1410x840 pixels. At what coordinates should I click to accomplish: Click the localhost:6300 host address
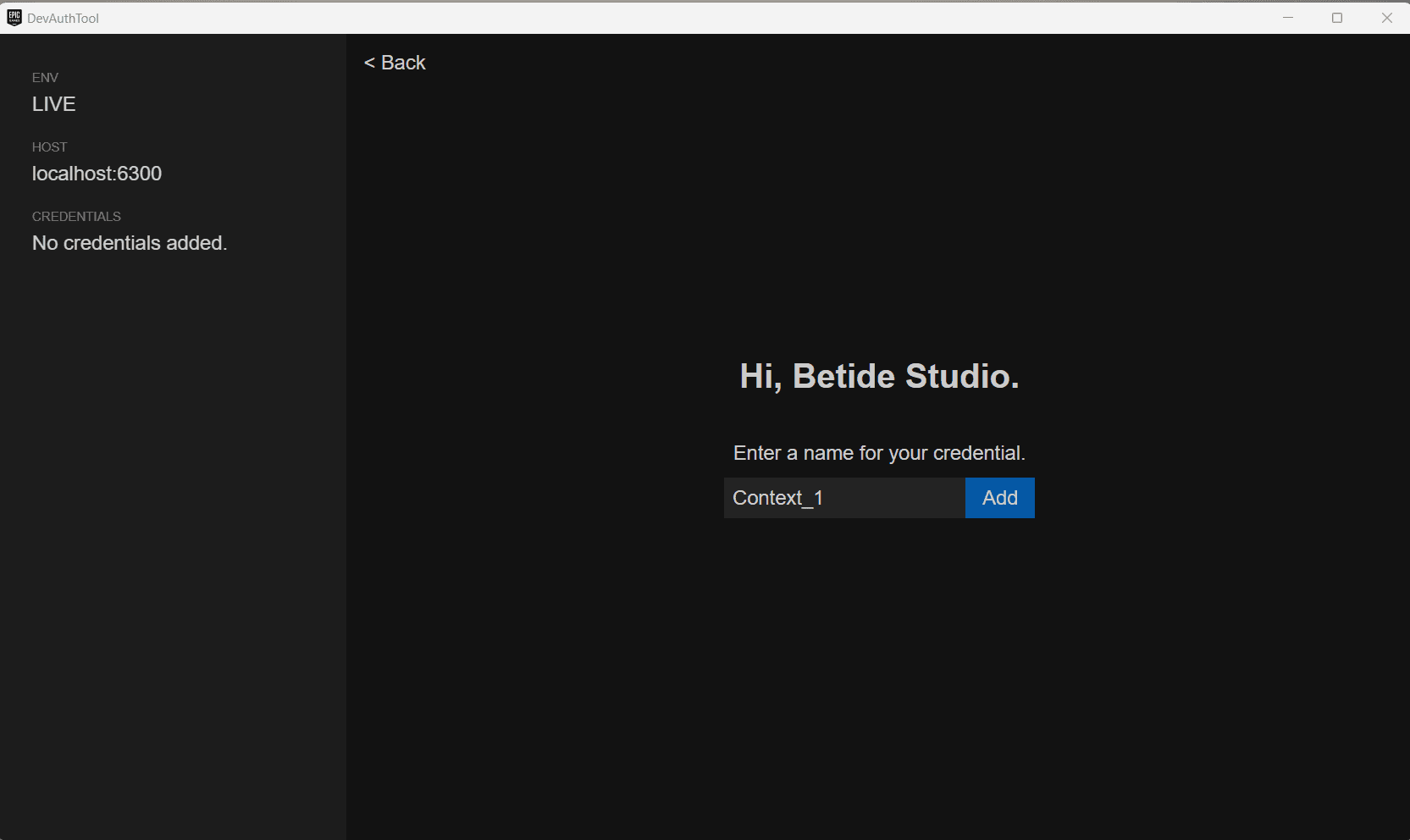tap(97, 174)
